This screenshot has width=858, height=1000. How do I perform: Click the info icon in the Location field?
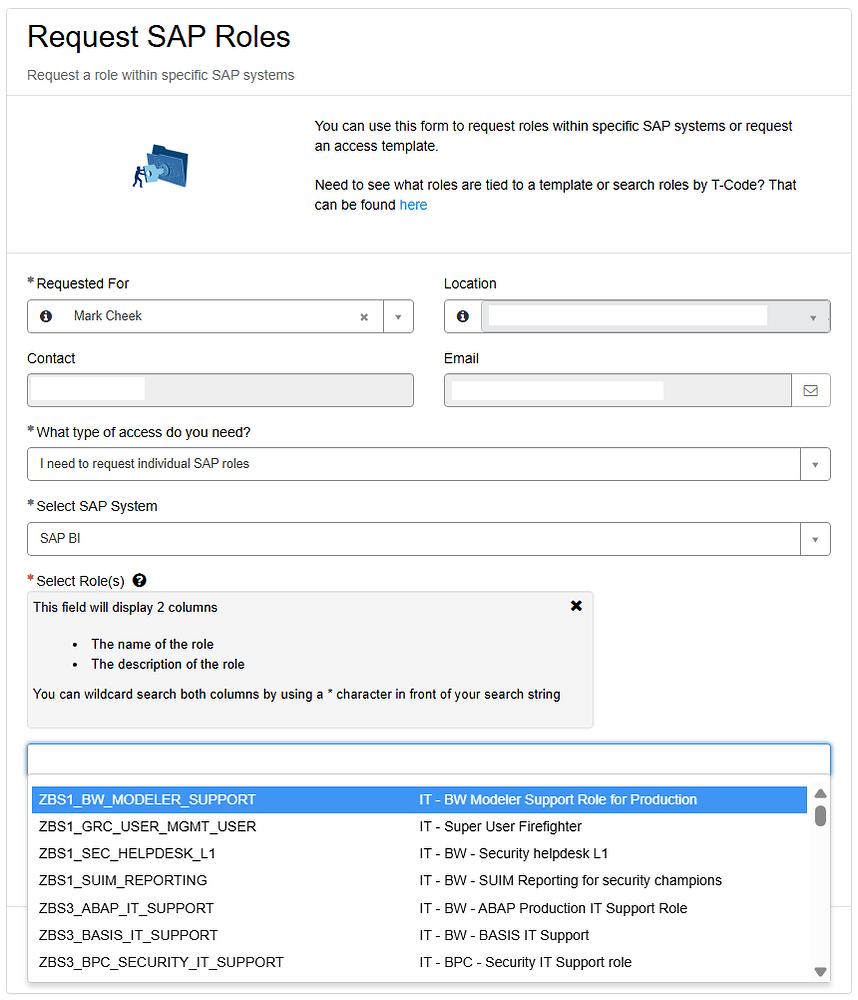coord(463,316)
